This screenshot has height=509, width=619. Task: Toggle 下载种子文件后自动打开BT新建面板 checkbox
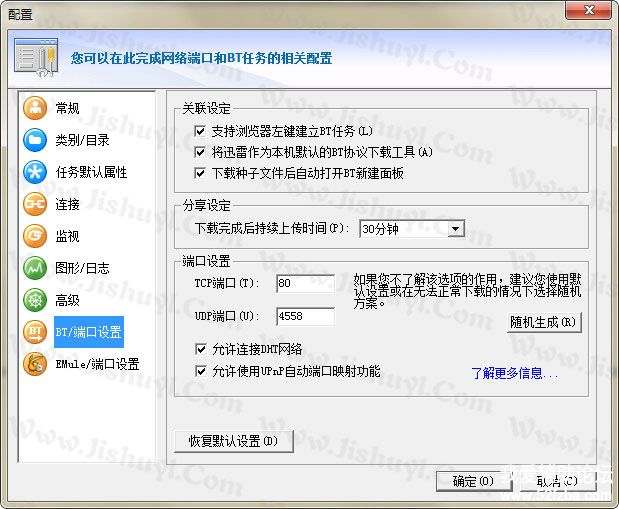(200, 173)
